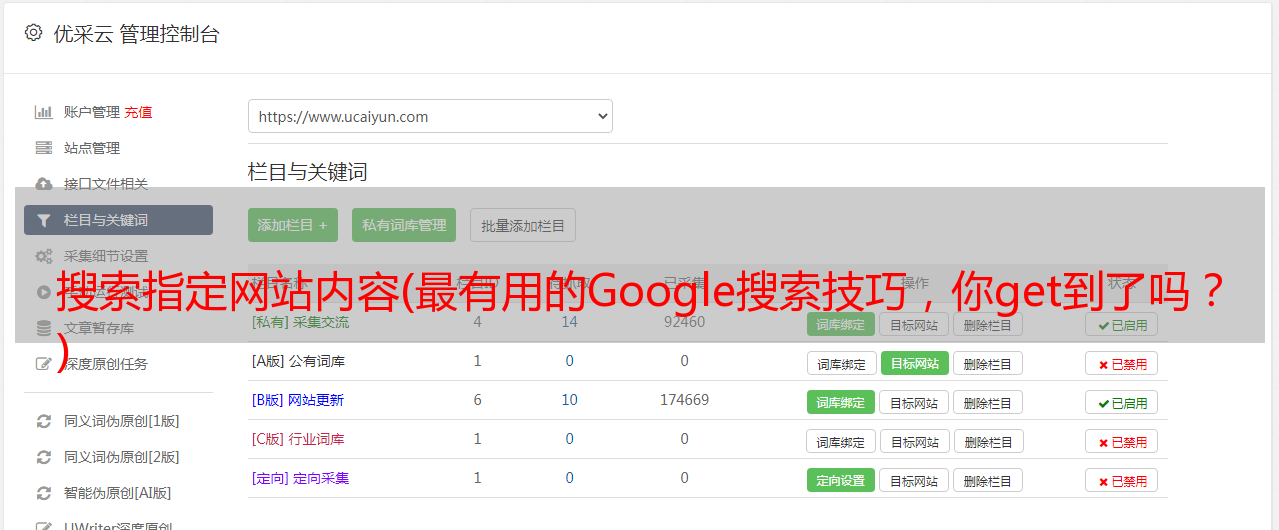Click 删除栏目 in the 公有词库 row

click(x=988, y=363)
